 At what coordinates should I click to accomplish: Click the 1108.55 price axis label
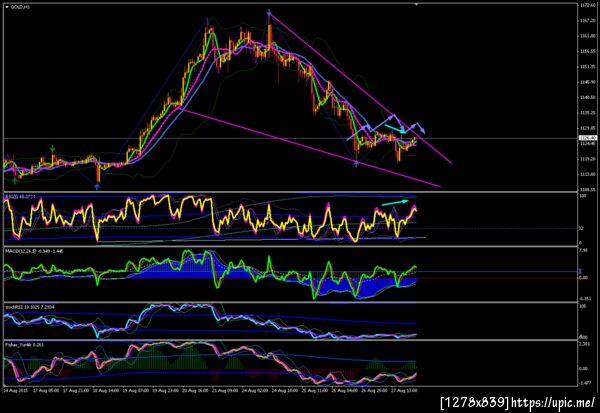tap(587, 189)
